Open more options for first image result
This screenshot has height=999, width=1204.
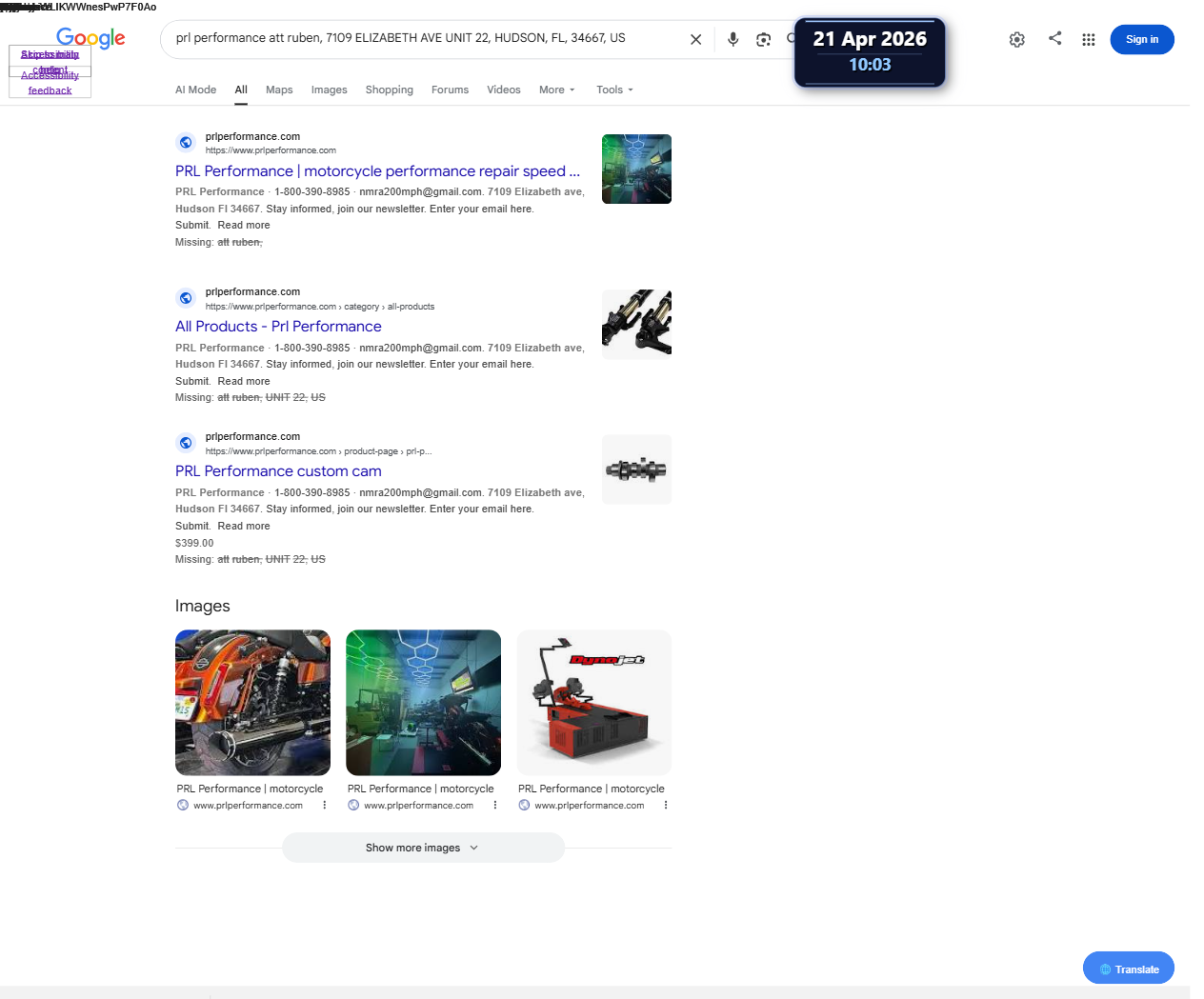[x=325, y=806]
